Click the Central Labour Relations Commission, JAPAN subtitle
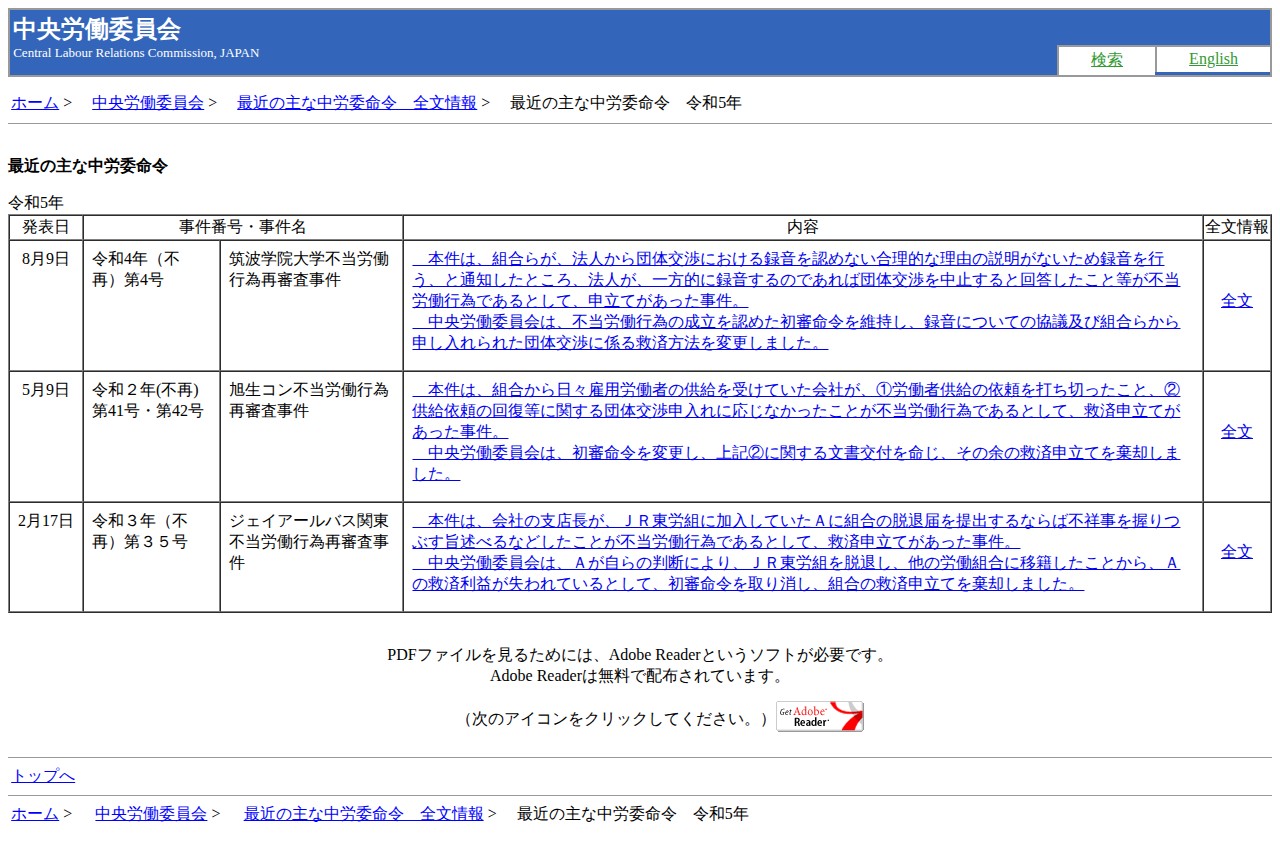The image size is (1280, 849). point(136,53)
